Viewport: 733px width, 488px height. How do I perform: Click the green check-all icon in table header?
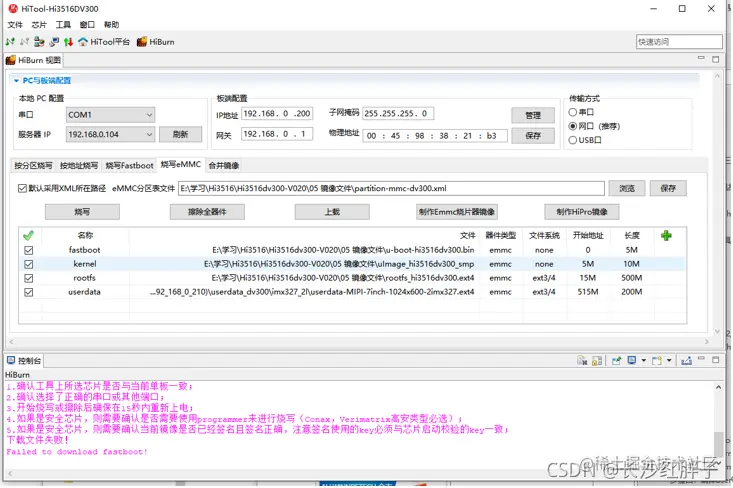(x=29, y=235)
